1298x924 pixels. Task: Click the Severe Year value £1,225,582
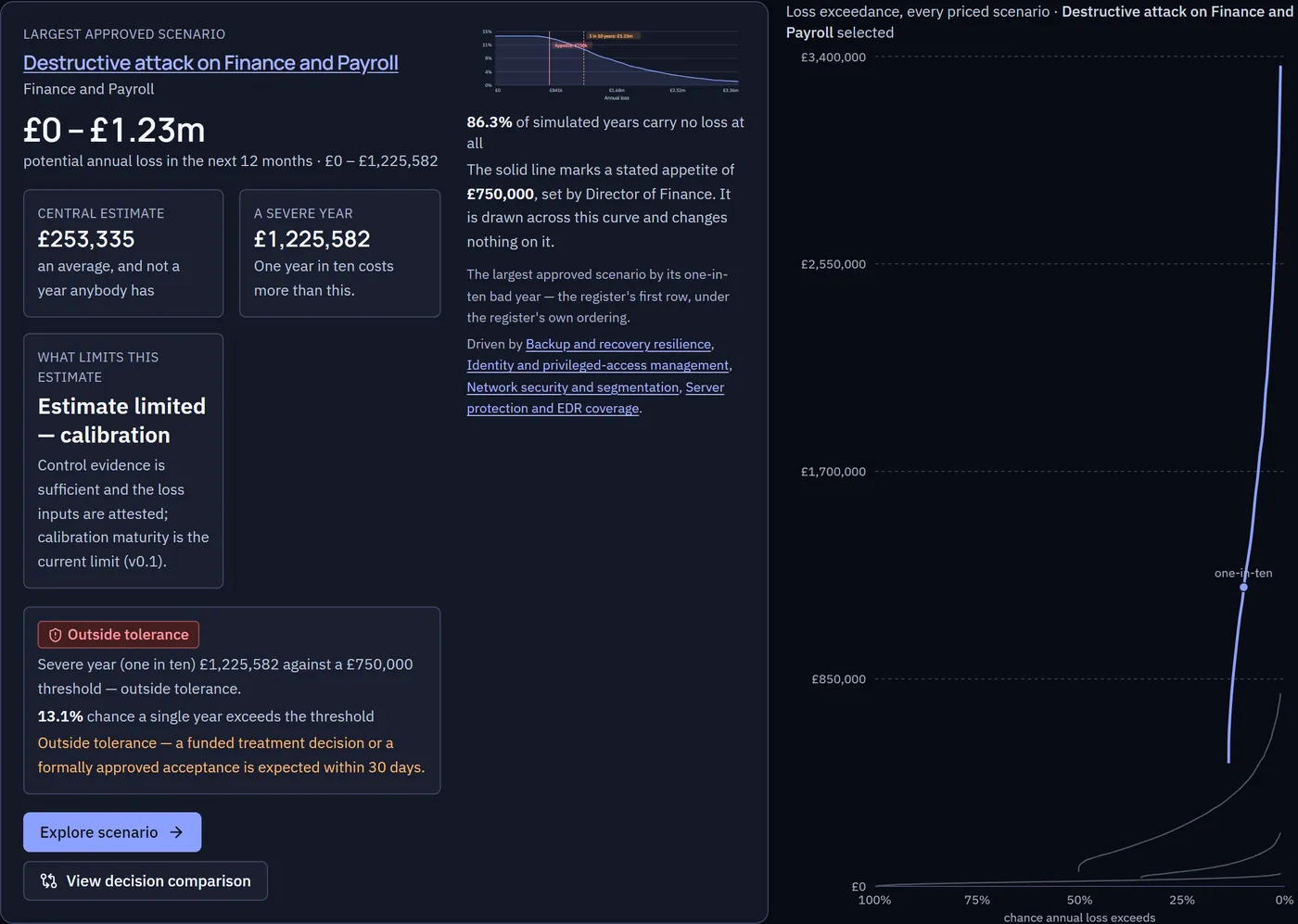click(312, 239)
